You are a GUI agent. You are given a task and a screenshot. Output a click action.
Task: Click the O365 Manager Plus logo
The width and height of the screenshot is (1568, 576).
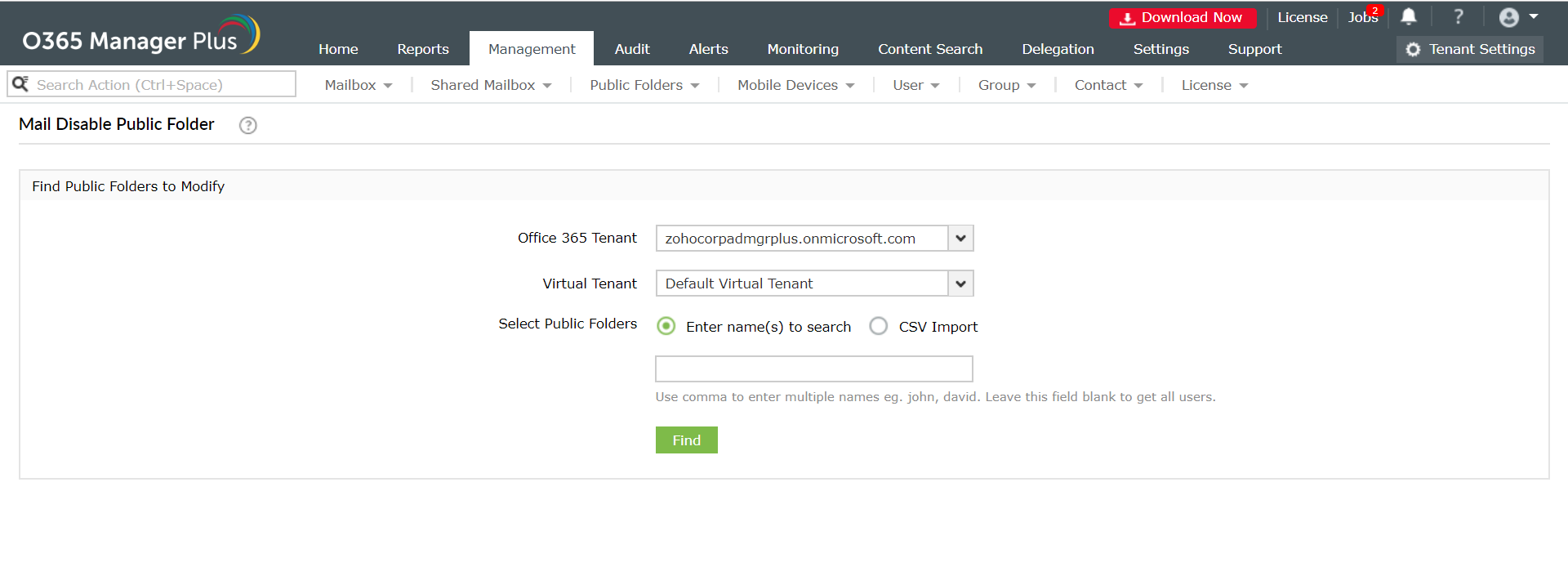(141, 36)
